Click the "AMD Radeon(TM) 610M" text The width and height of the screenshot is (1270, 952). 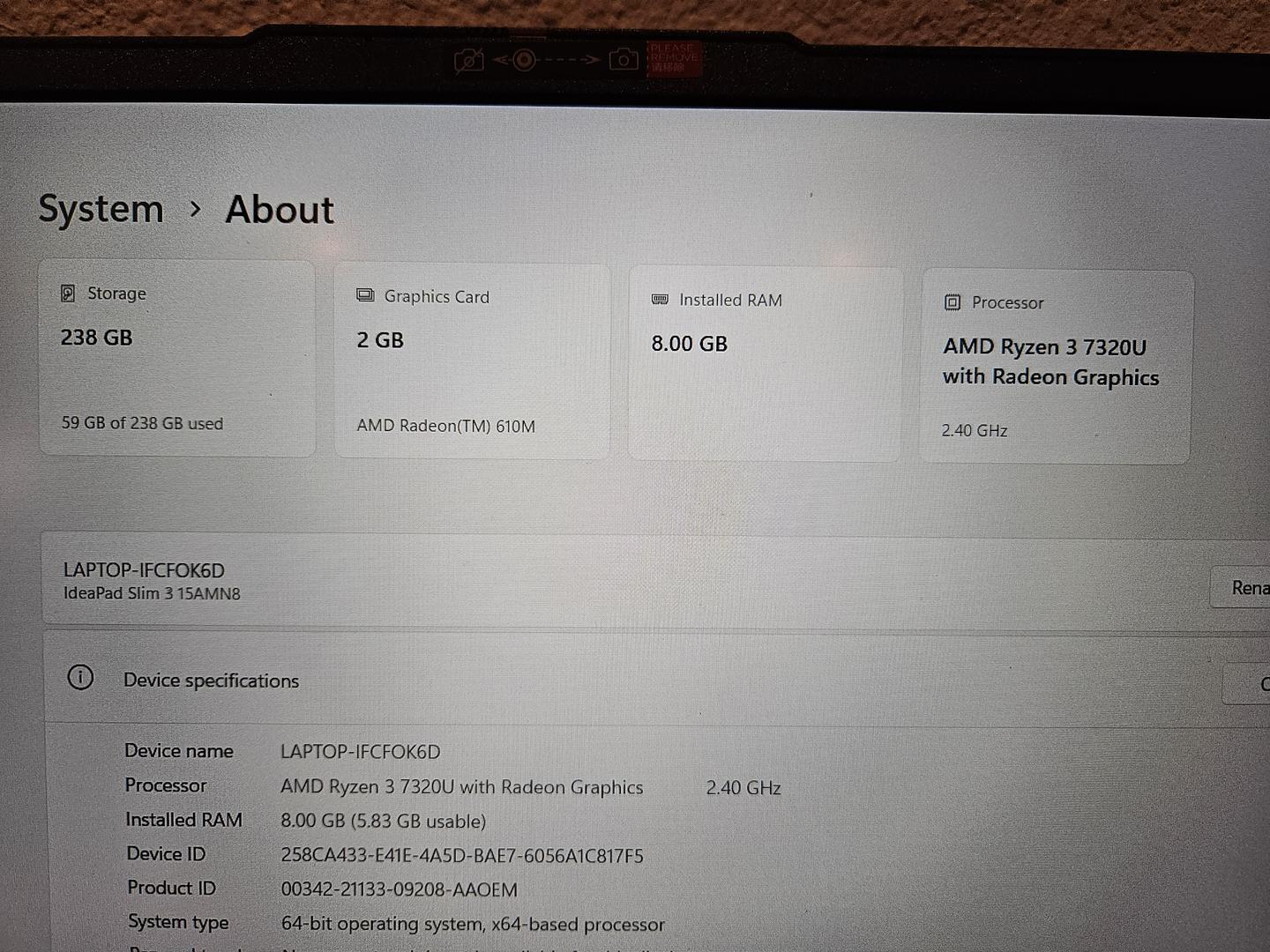(445, 426)
